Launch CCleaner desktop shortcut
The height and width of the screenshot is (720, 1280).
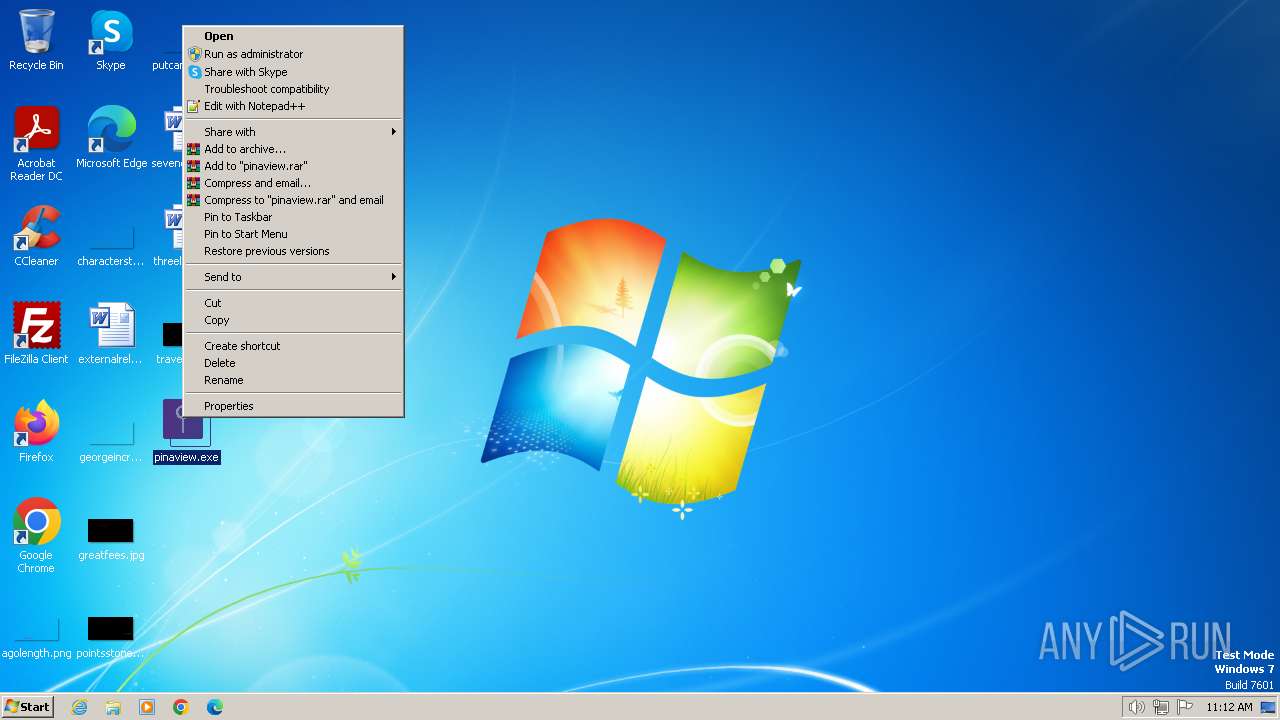point(36,236)
